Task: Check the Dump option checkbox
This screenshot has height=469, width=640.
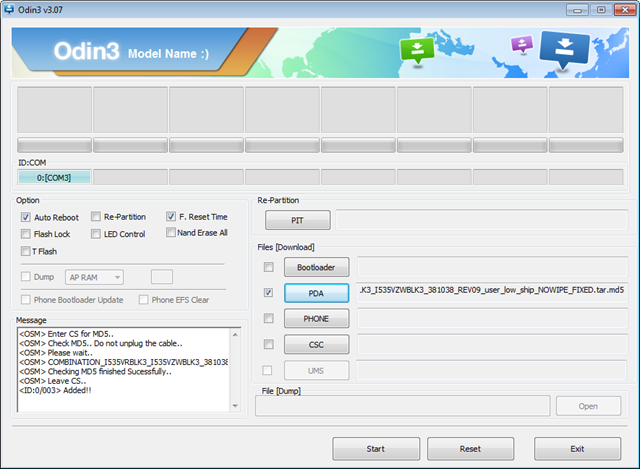Action: (26, 277)
